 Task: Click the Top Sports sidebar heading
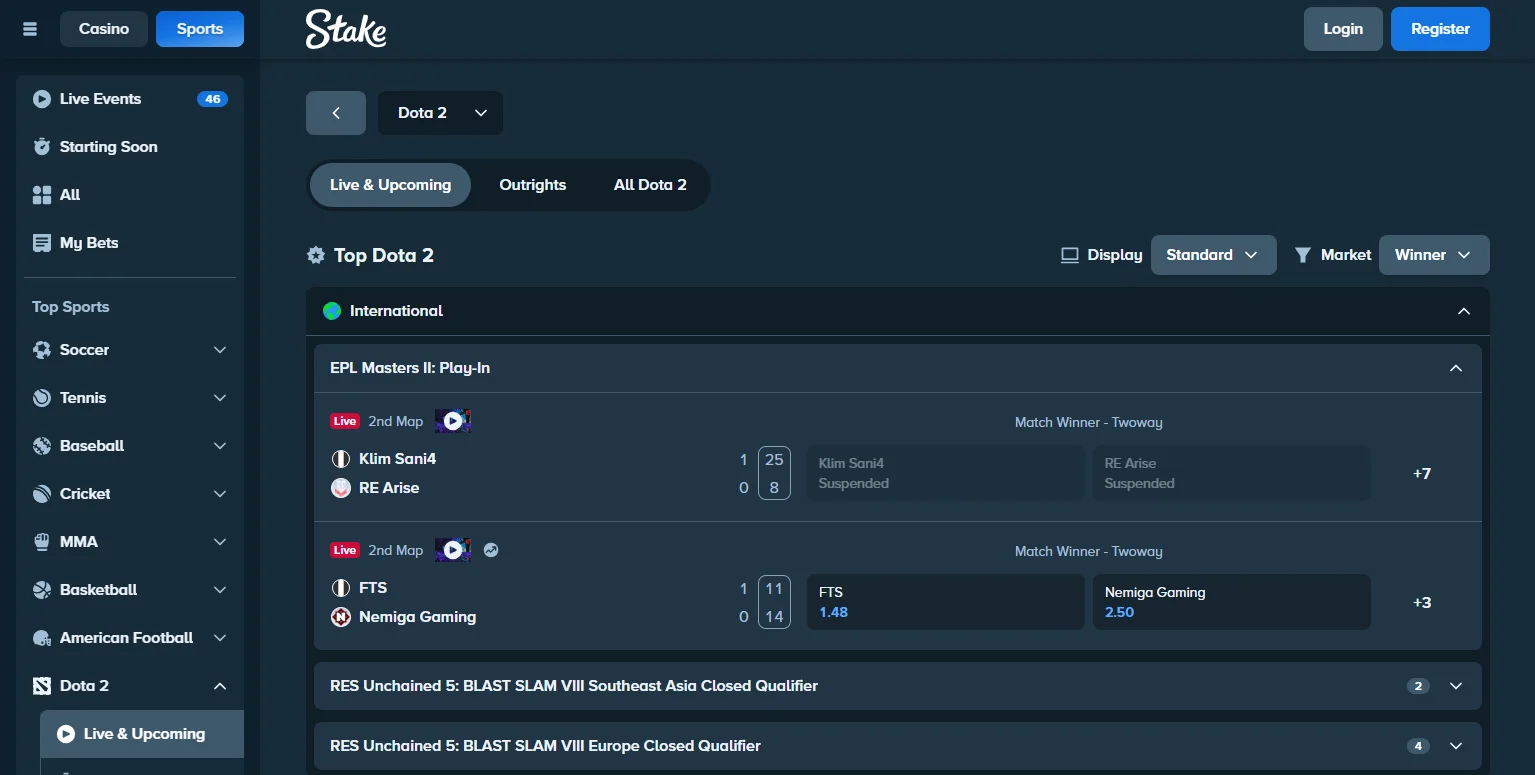(x=71, y=307)
